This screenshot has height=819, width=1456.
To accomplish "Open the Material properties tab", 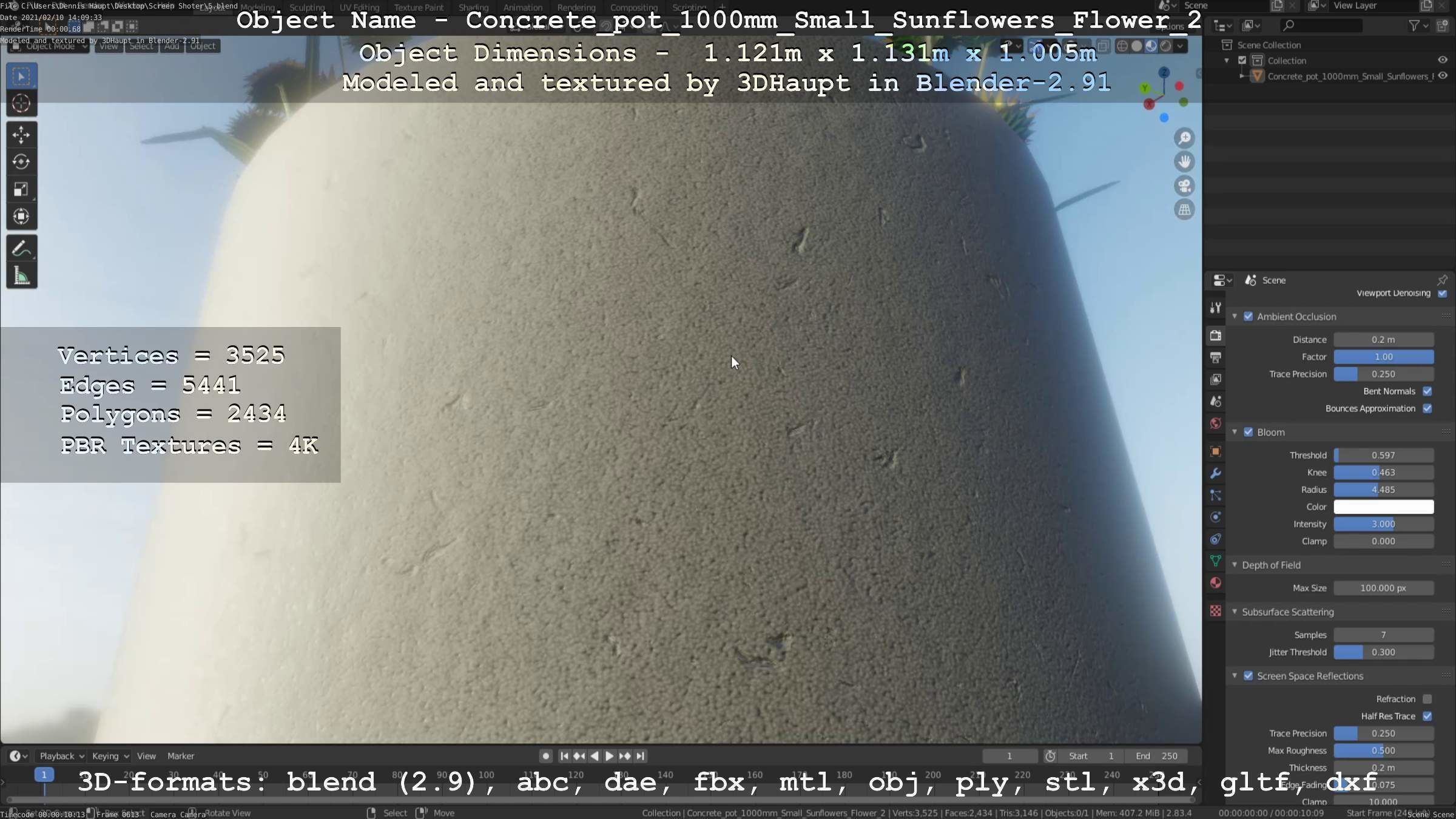I will click(1216, 583).
